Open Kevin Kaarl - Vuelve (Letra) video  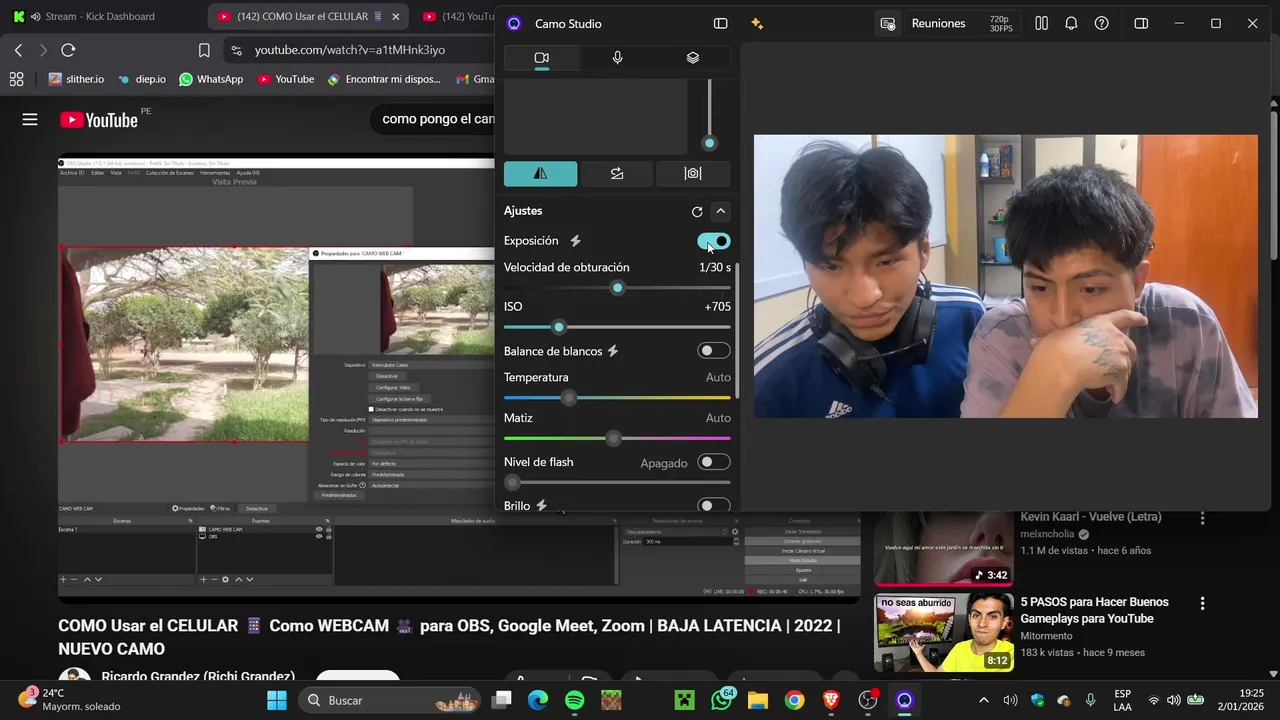pos(1091,517)
